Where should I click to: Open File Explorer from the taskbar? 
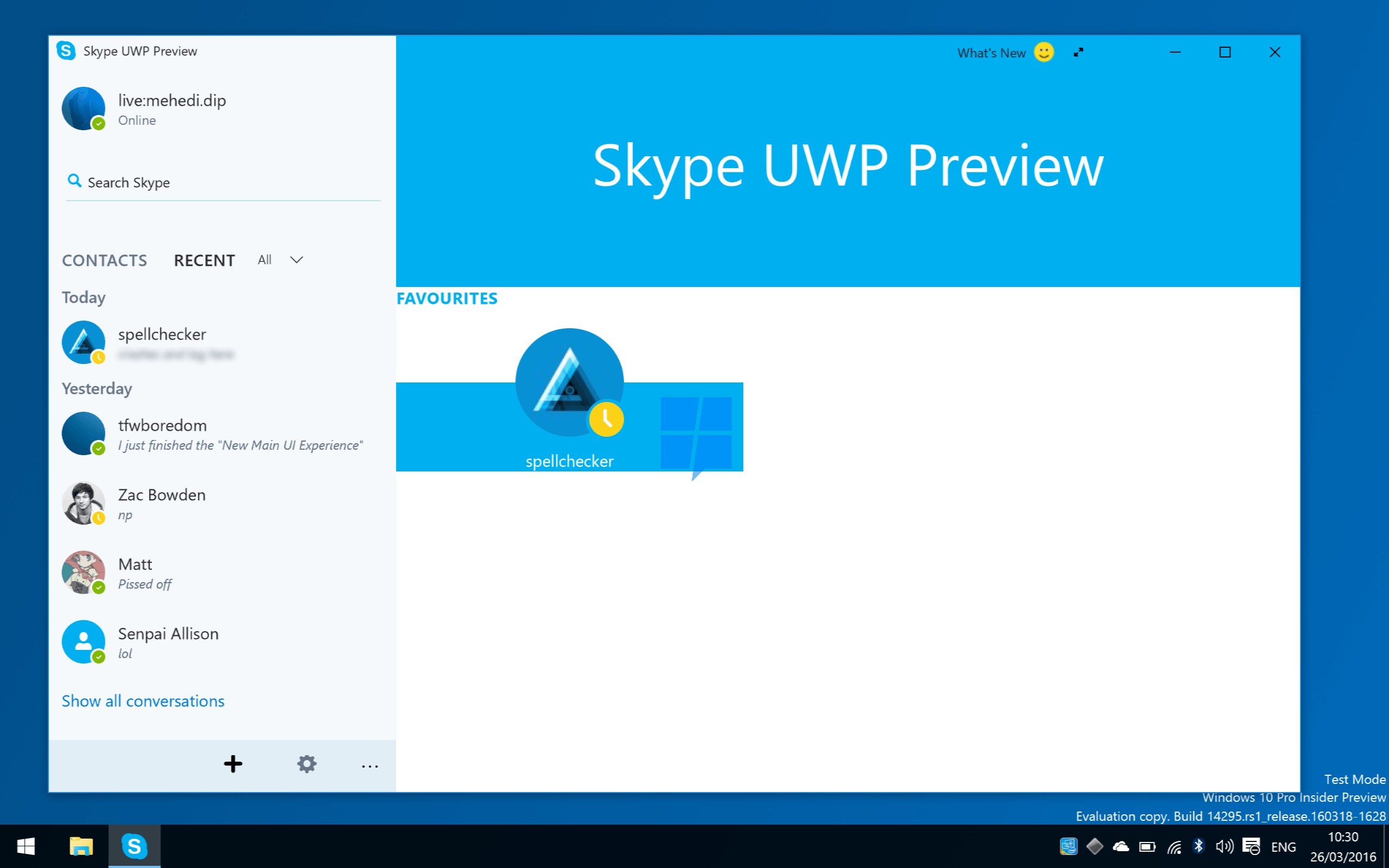point(81,846)
